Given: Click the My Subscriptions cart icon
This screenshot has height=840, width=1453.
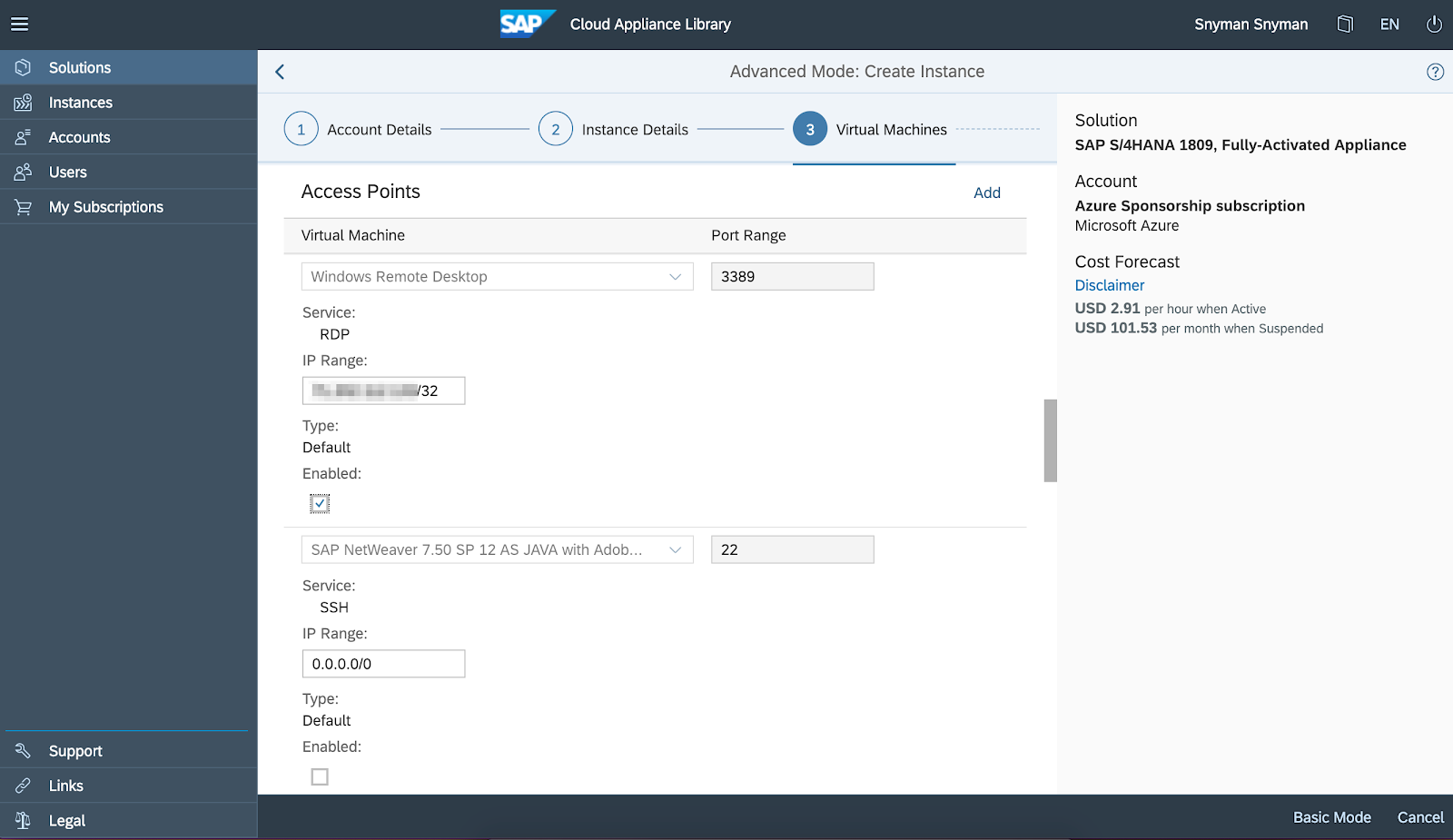Looking at the screenshot, I should coord(23,207).
